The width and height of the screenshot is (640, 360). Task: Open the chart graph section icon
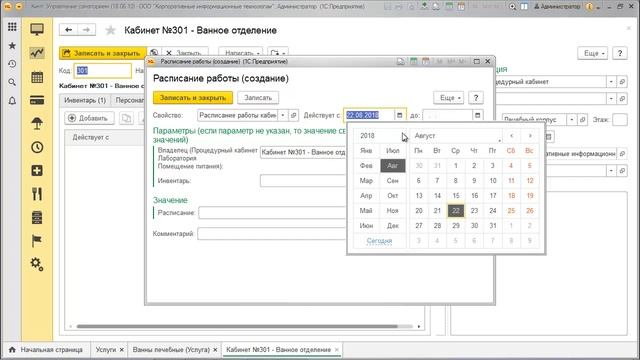(x=37, y=53)
